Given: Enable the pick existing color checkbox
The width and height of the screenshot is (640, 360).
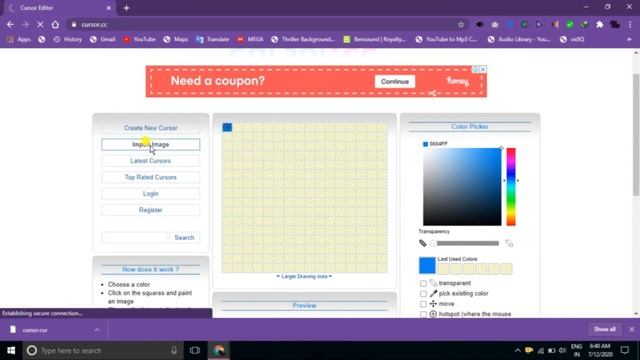Looking at the screenshot, I should click(x=423, y=294).
